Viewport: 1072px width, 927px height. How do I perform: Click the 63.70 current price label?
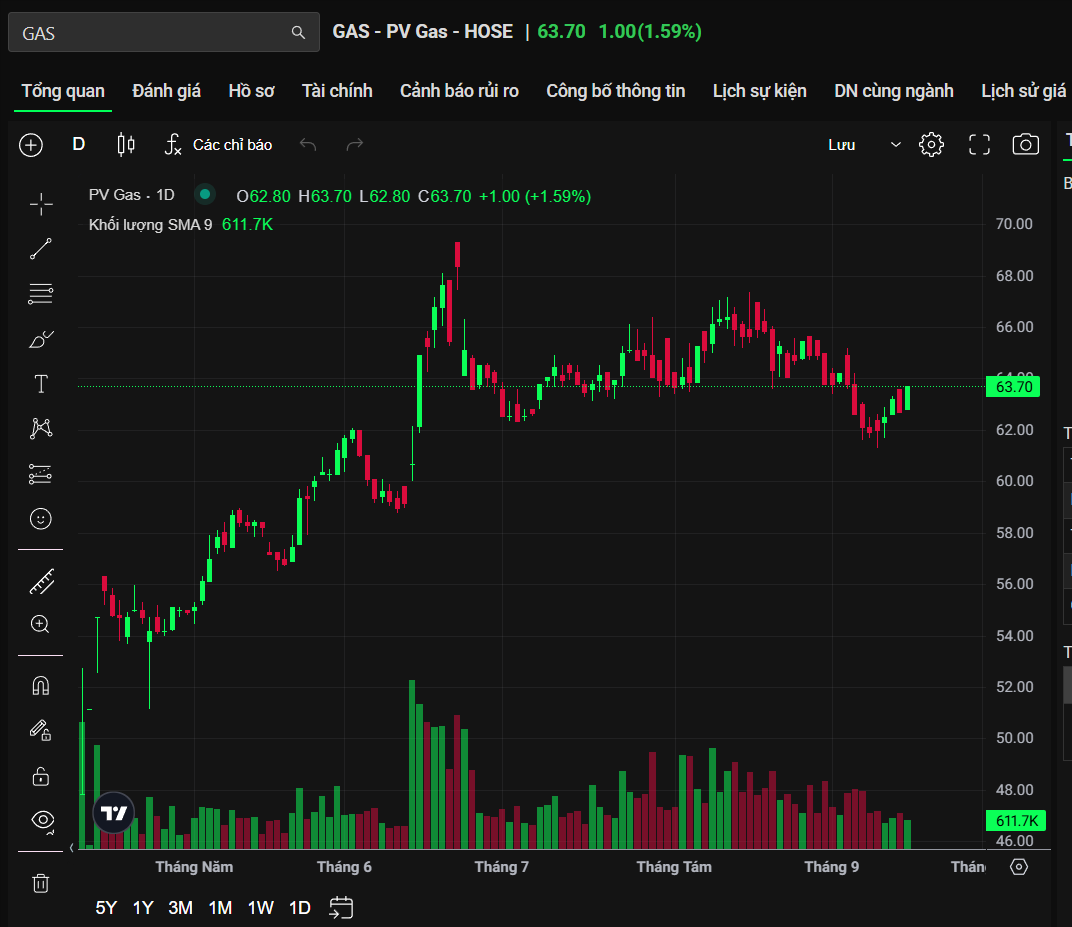click(1013, 387)
